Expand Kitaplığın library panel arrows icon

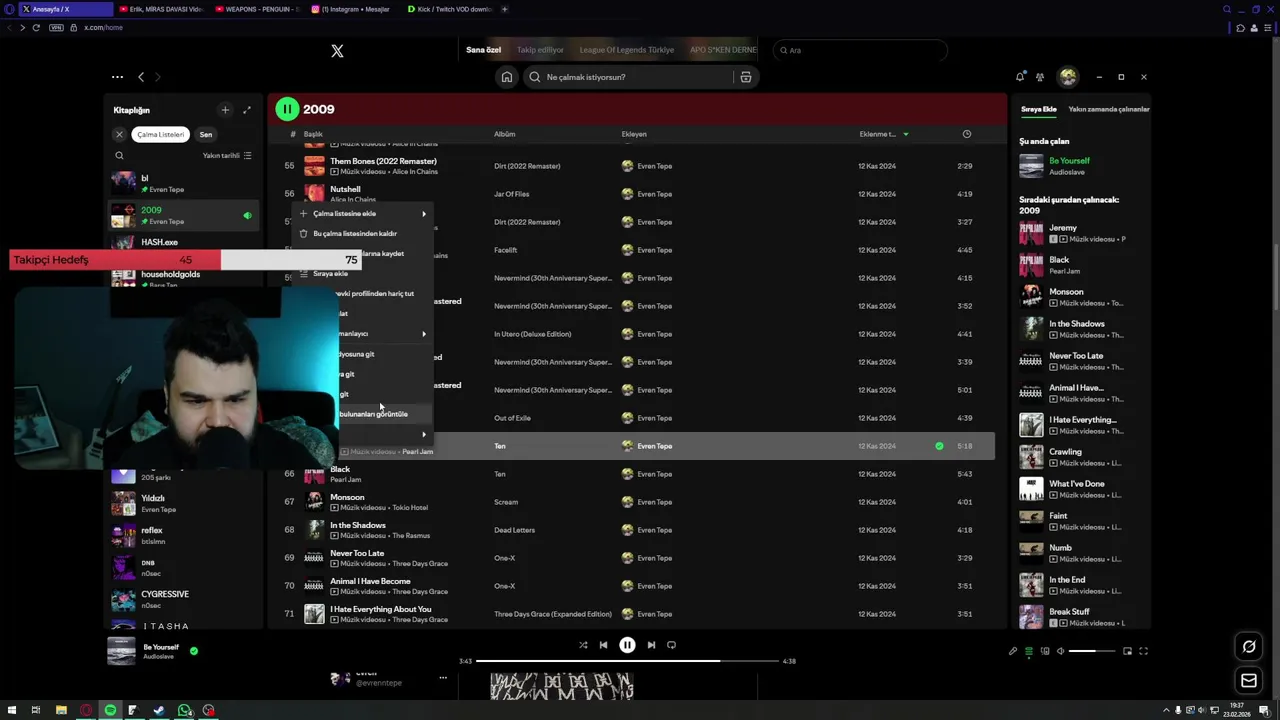[x=247, y=110]
